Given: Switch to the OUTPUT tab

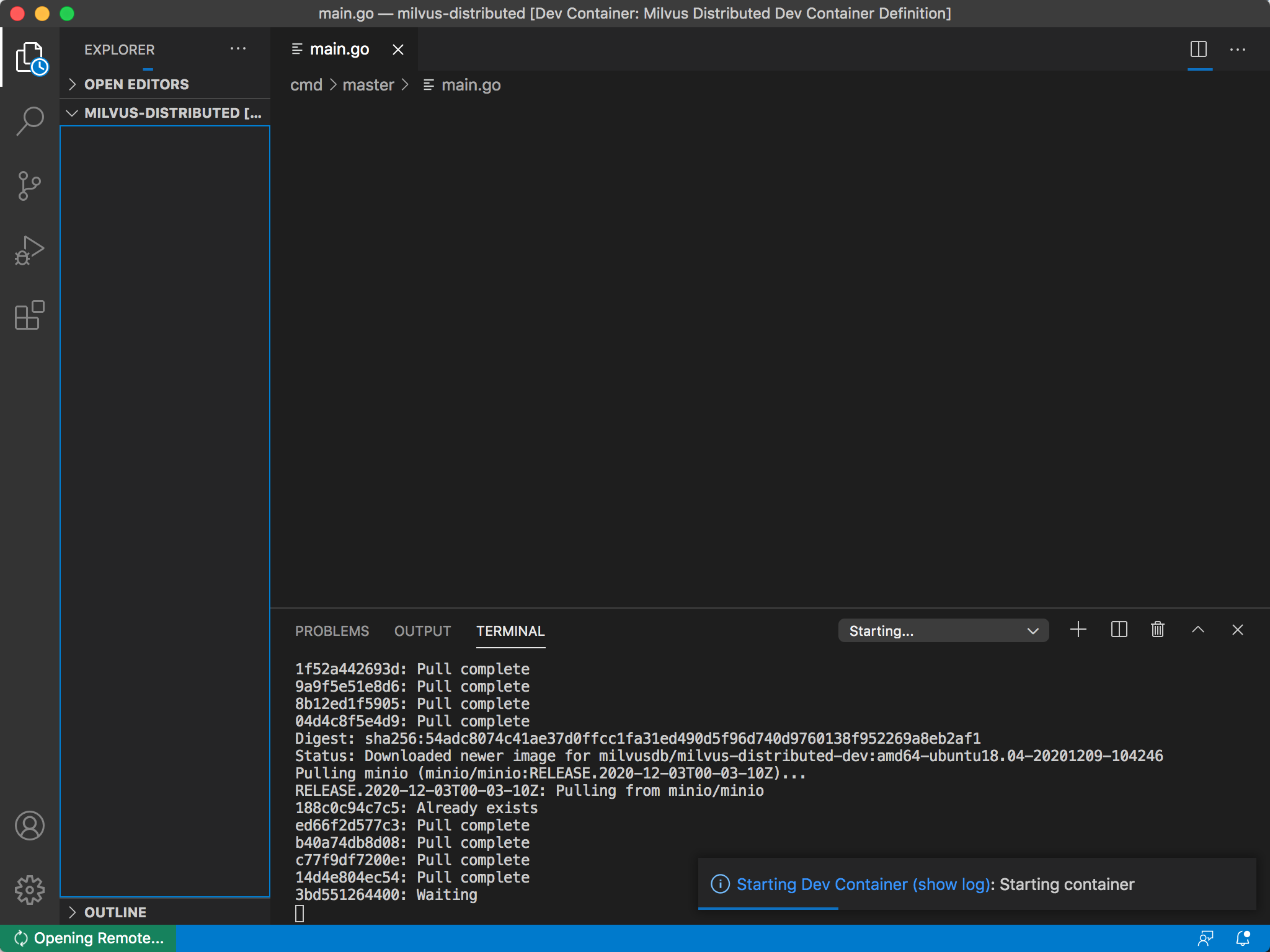Looking at the screenshot, I should 422,631.
